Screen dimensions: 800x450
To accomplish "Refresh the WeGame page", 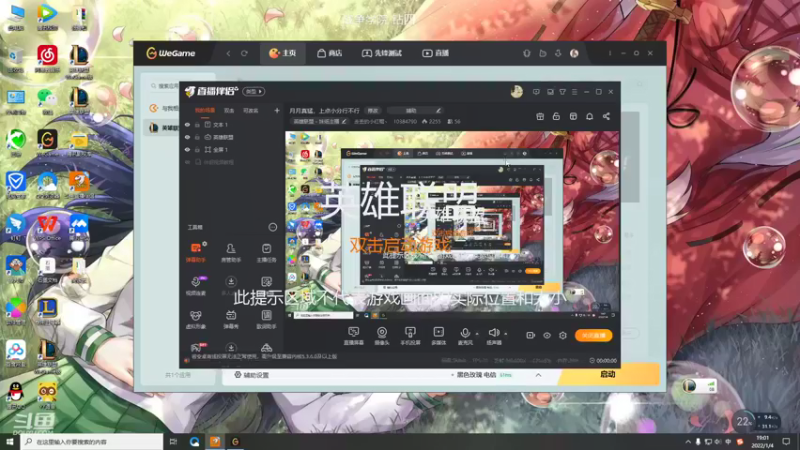I will pos(244,53).
